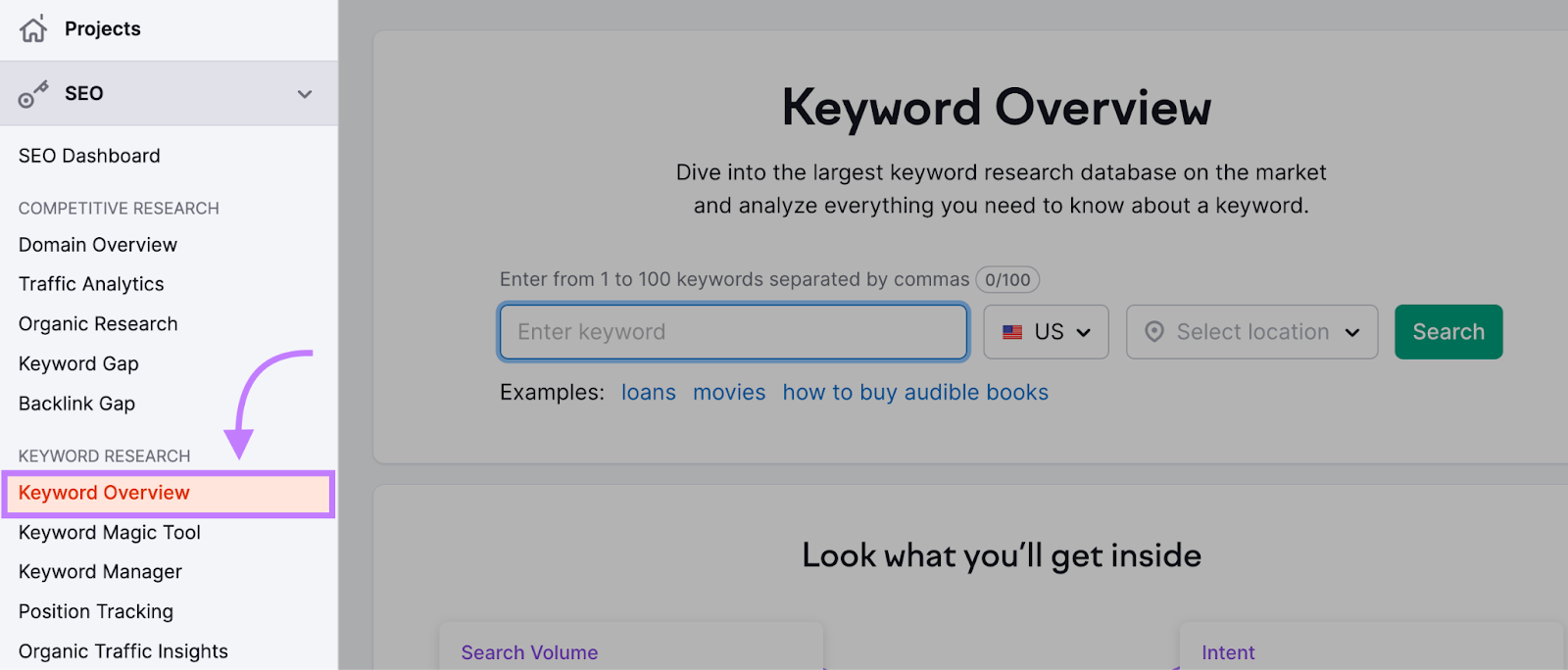Open the US country database dropdown
The height and width of the screenshot is (670, 1568).
tap(1046, 332)
